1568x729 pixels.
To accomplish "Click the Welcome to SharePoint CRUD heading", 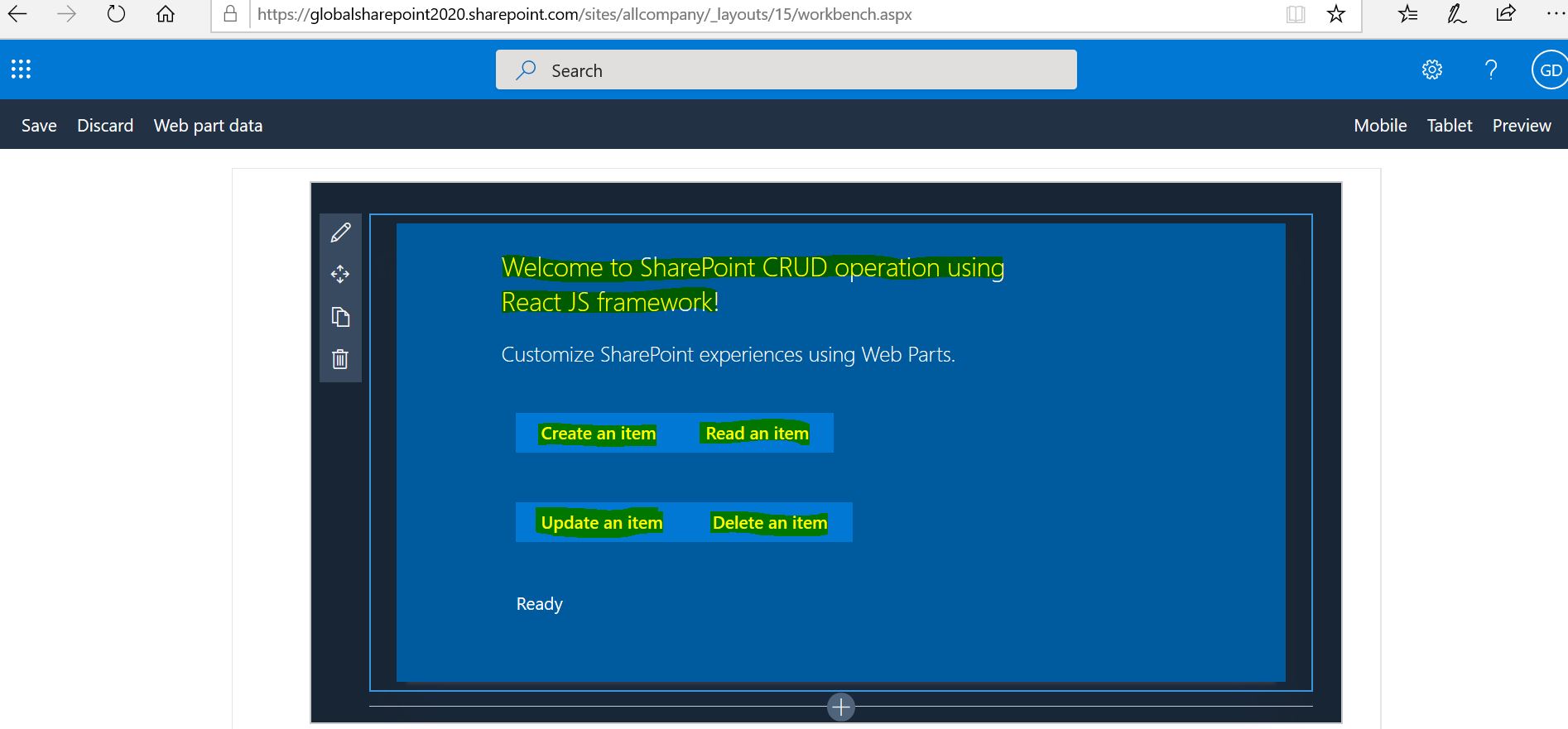I will (753, 285).
